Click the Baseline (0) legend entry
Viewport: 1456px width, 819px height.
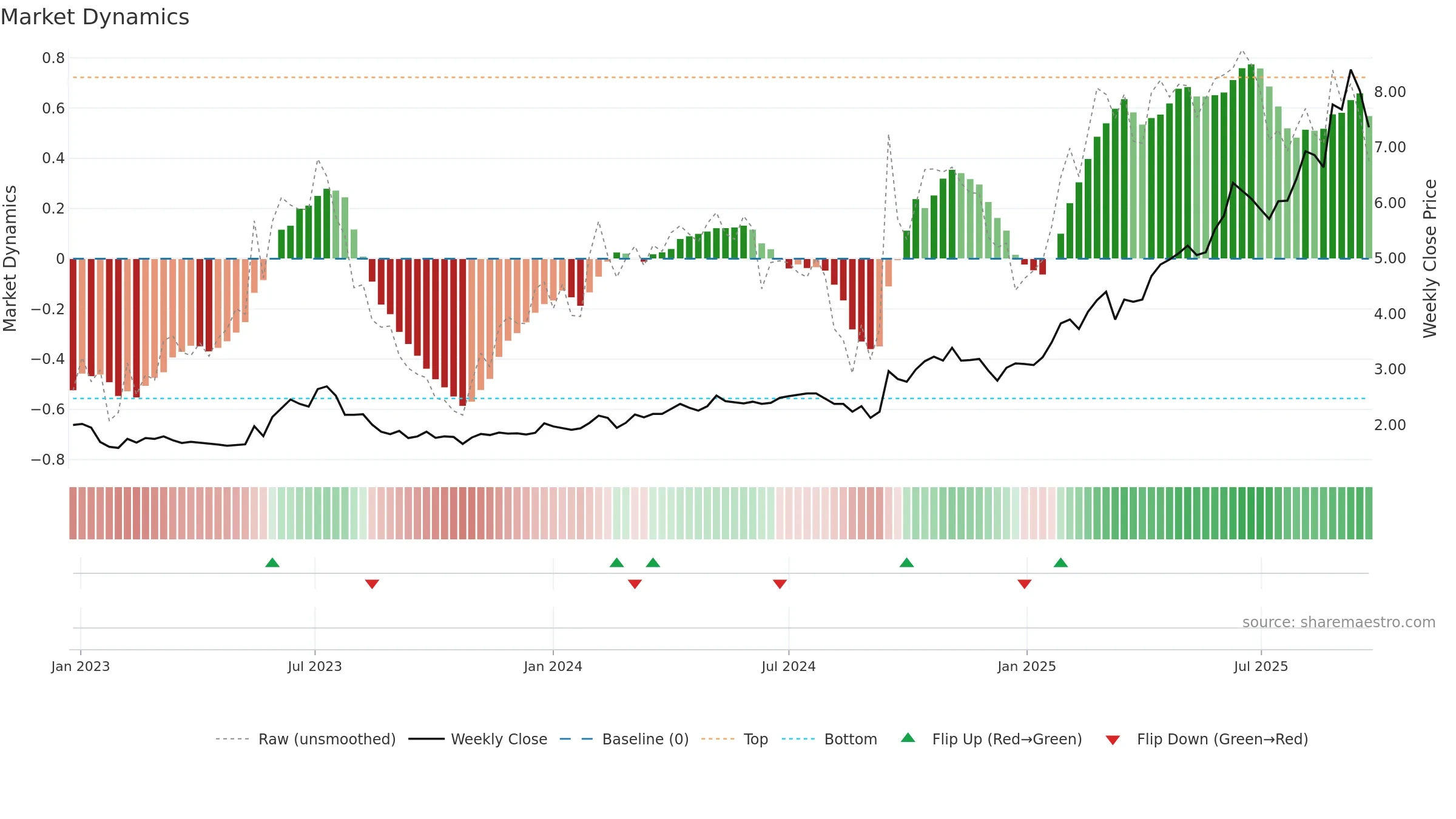[624, 739]
